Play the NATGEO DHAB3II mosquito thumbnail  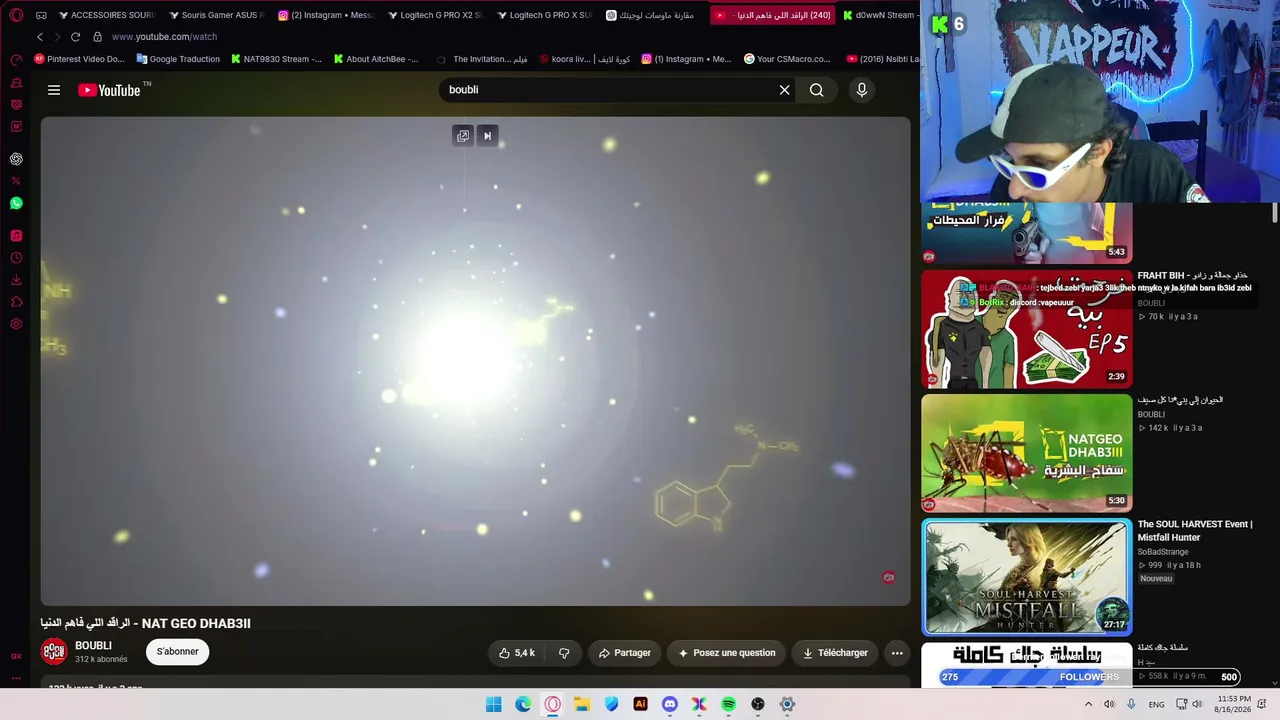coord(1026,453)
